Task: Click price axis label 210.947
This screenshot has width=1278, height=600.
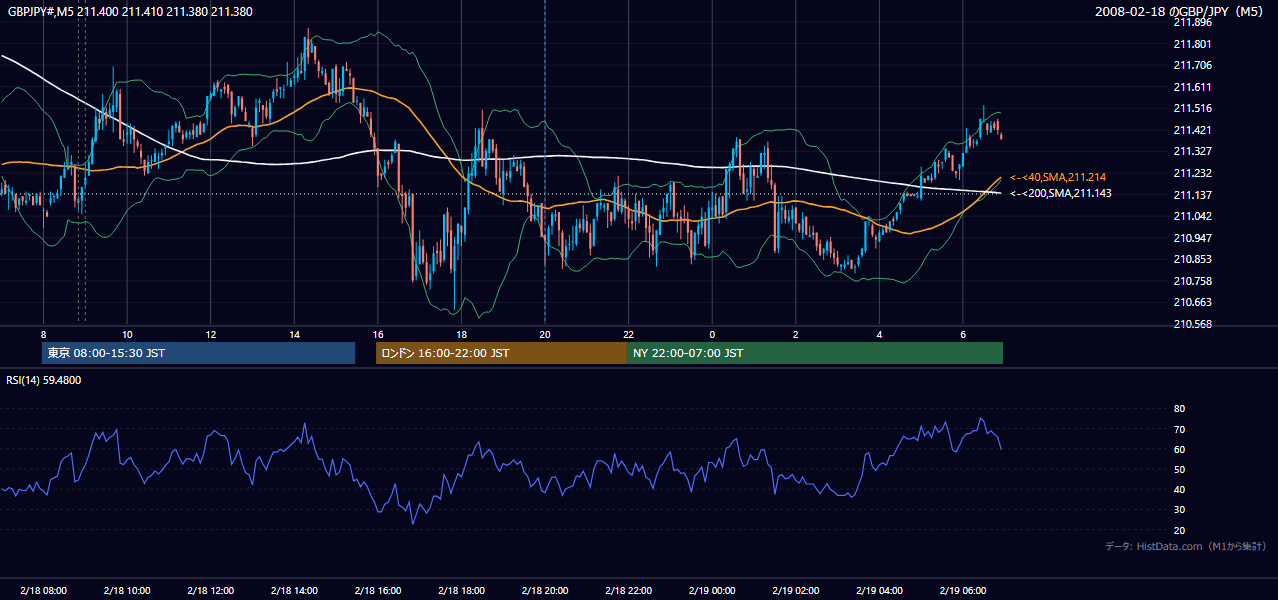Action: tap(1192, 238)
